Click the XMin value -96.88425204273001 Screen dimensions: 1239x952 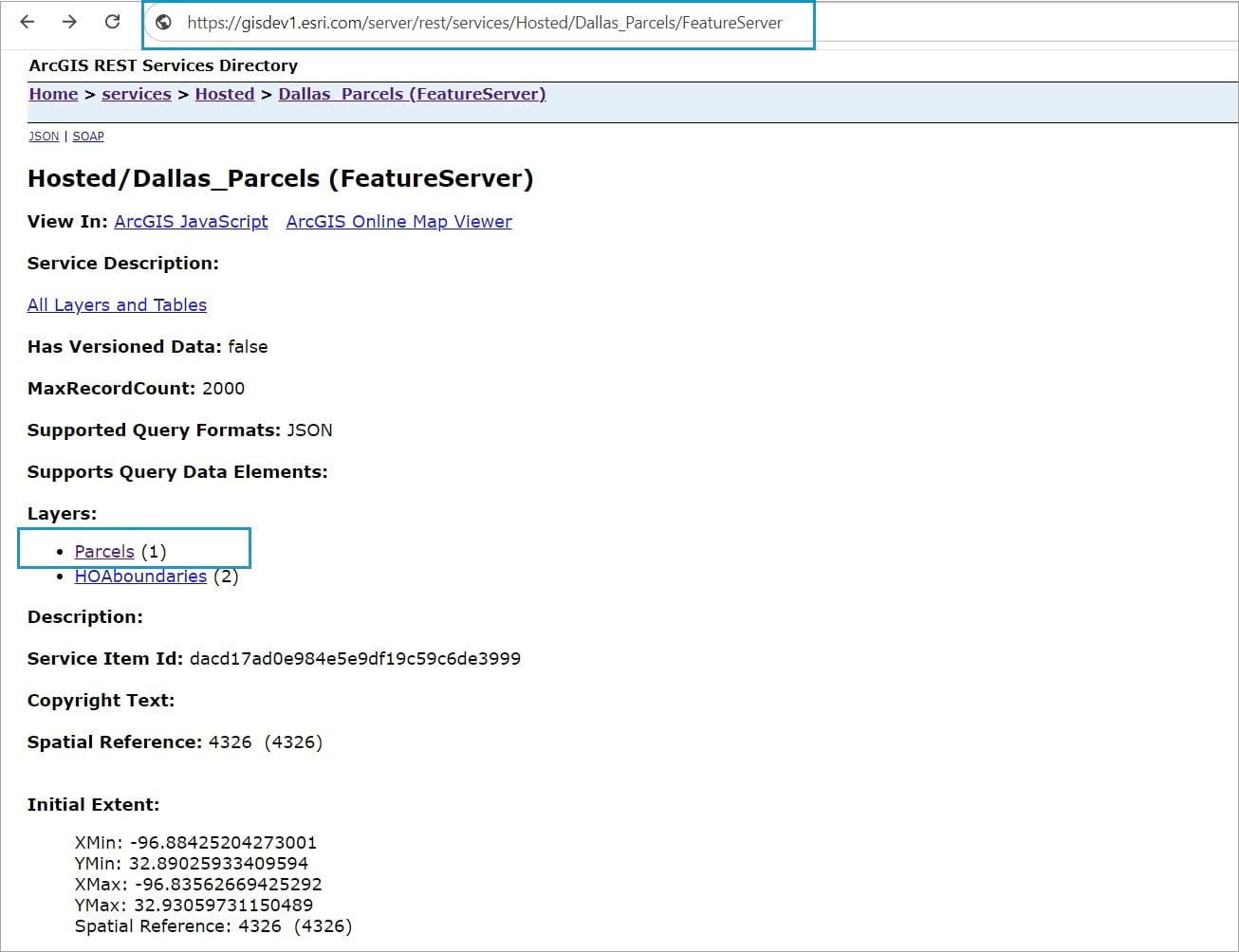(223, 843)
